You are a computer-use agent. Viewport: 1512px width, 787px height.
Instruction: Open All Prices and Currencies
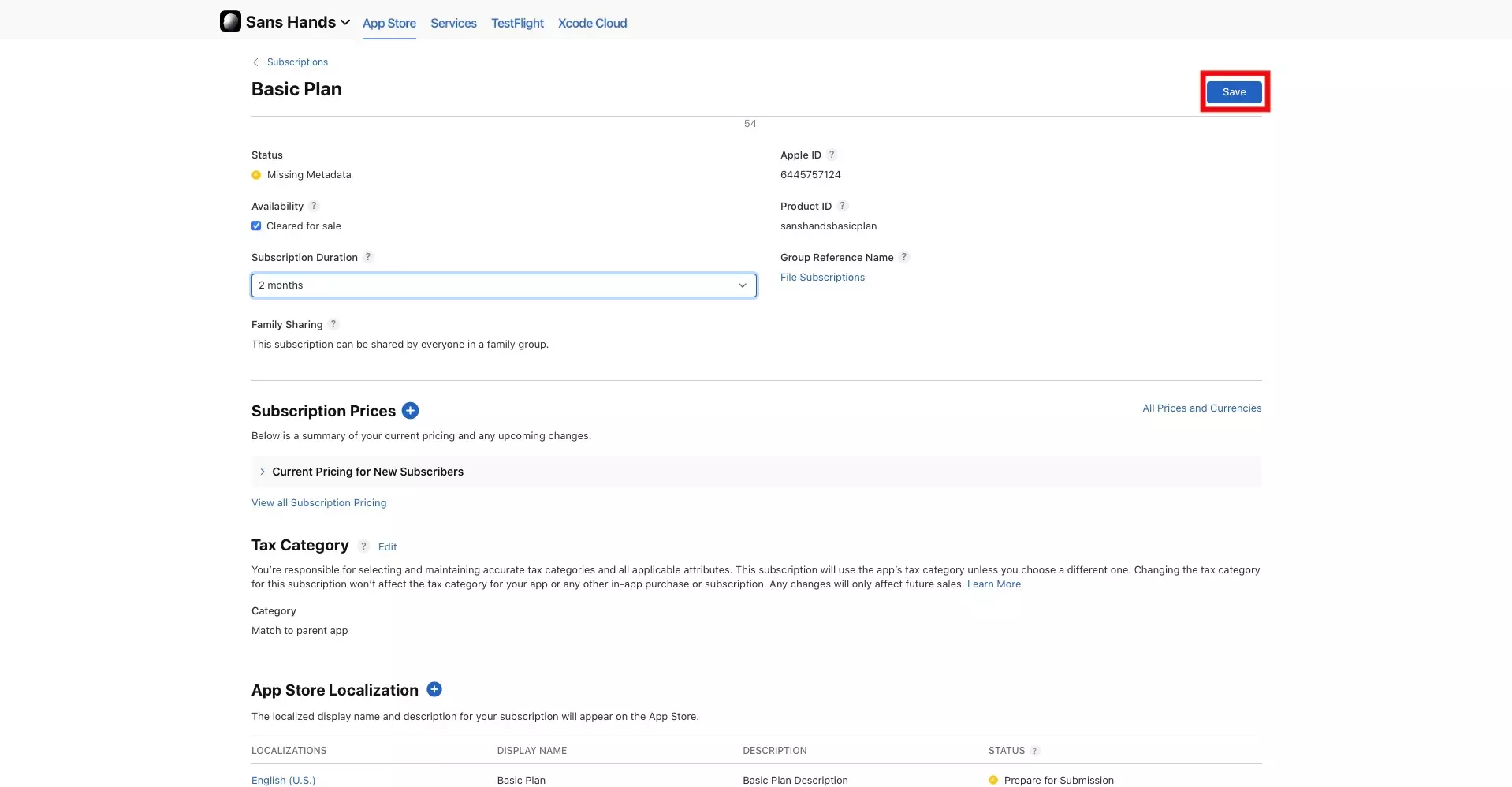click(x=1201, y=408)
